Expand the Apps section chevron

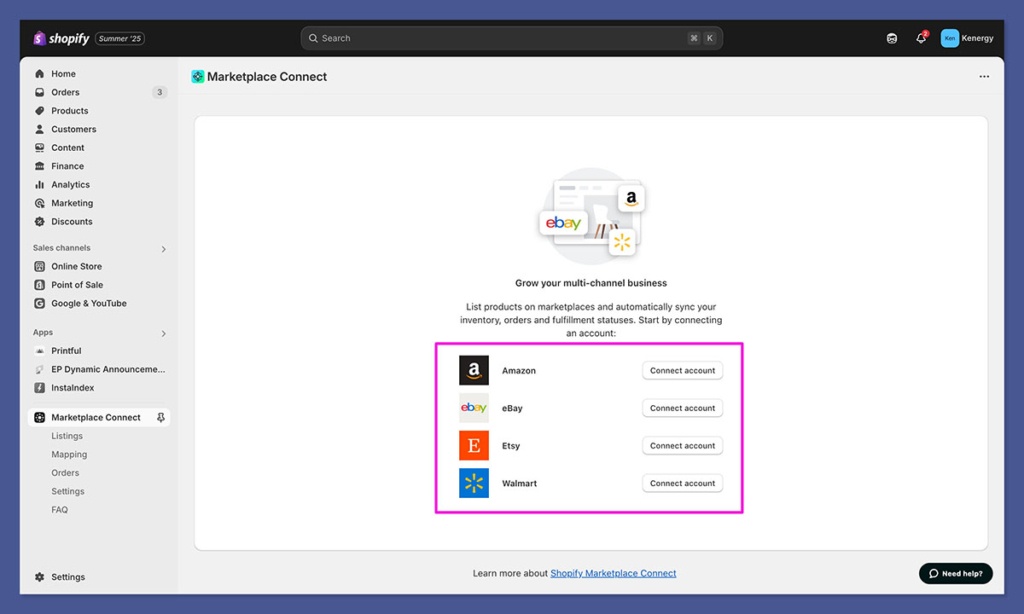pos(164,333)
